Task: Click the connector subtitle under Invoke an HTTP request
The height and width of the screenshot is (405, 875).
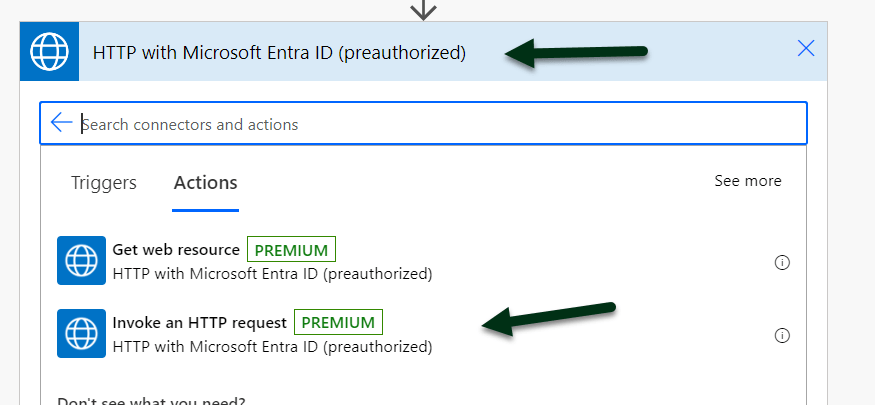Action: pos(272,347)
